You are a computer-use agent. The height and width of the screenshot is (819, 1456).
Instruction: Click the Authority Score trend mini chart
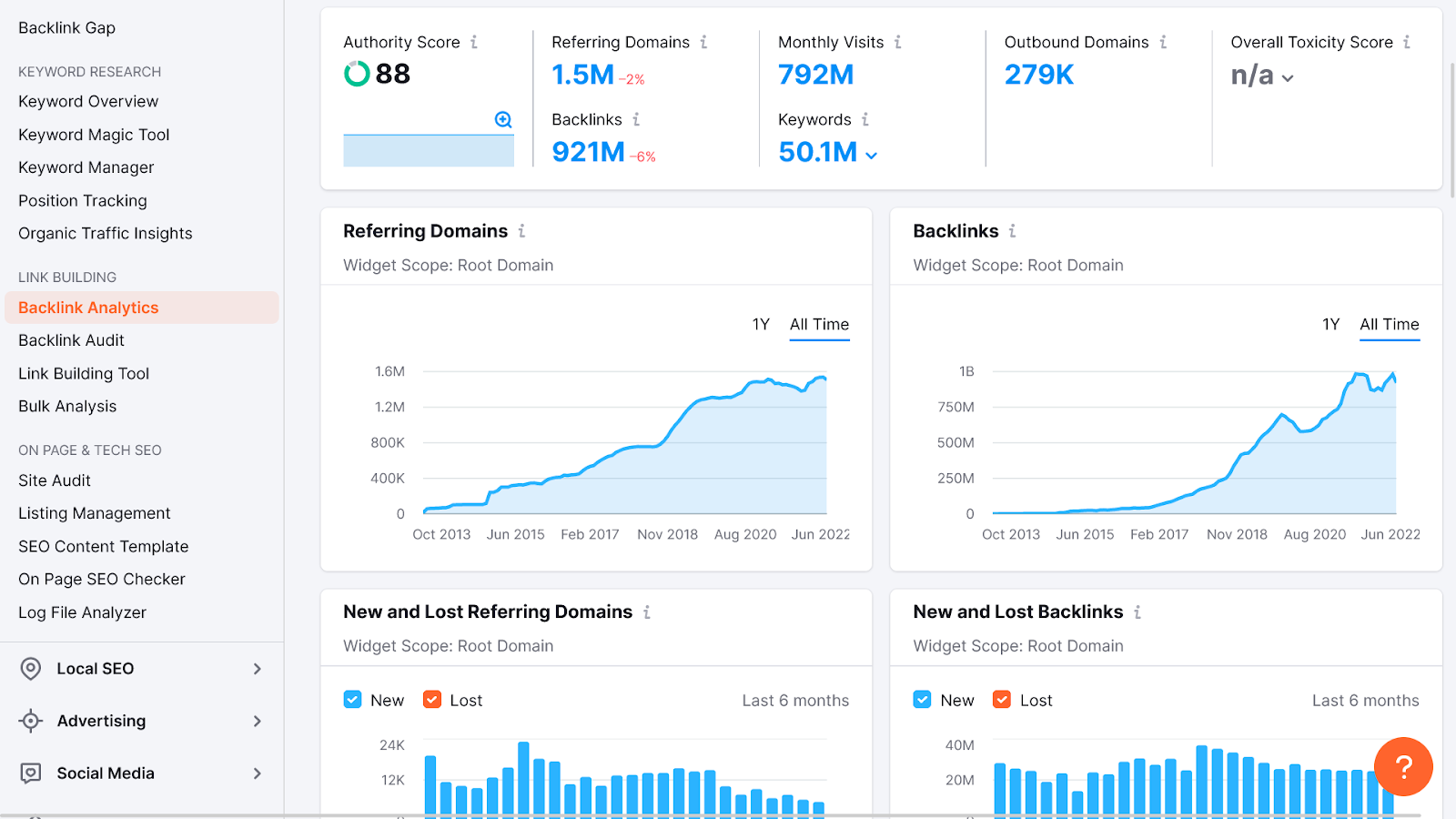(x=429, y=150)
